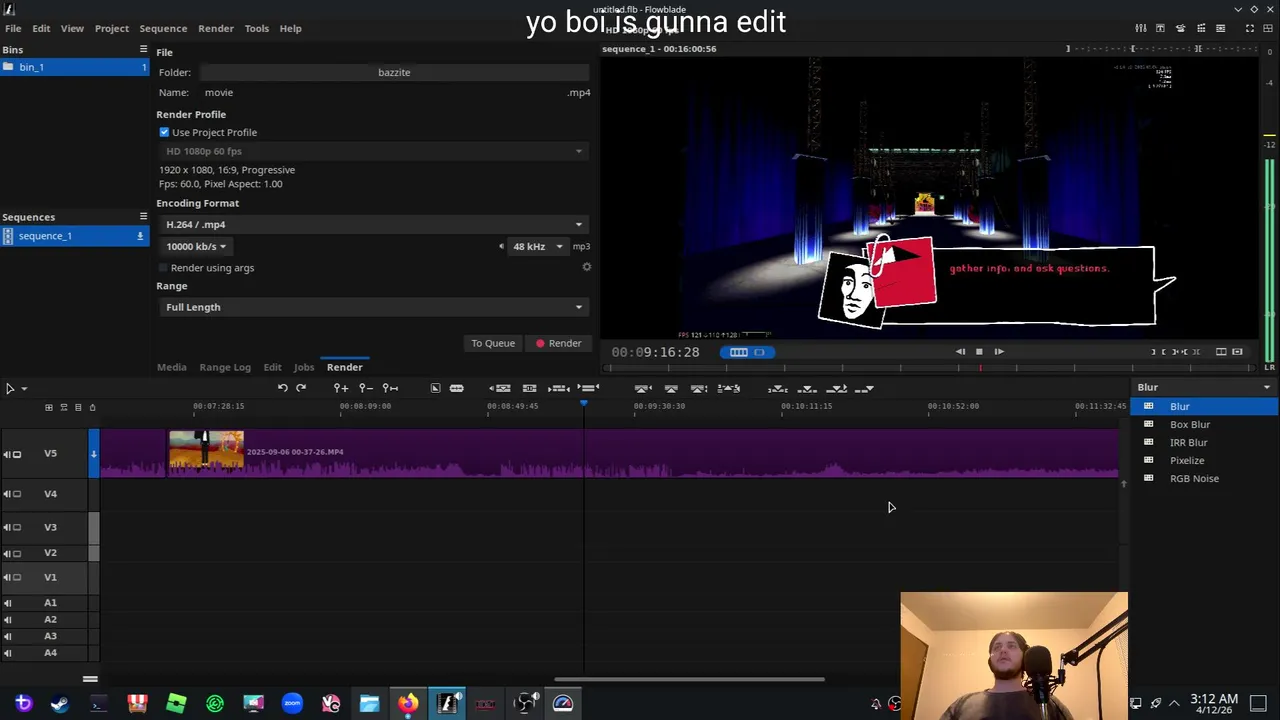Viewport: 1280px width, 720px height.
Task: Open the File menu
Action: [13, 28]
